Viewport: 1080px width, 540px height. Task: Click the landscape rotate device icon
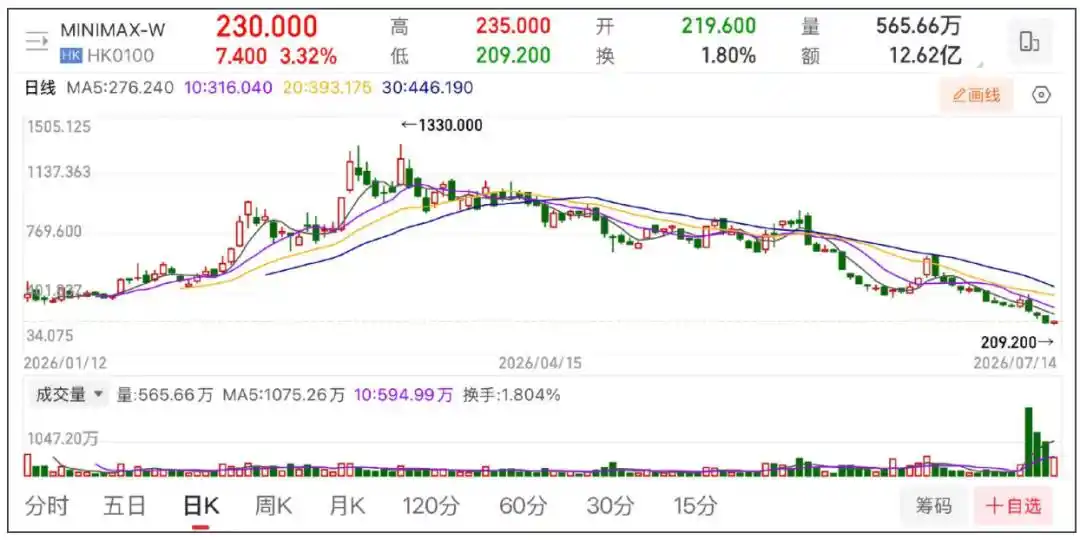click(1030, 41)
